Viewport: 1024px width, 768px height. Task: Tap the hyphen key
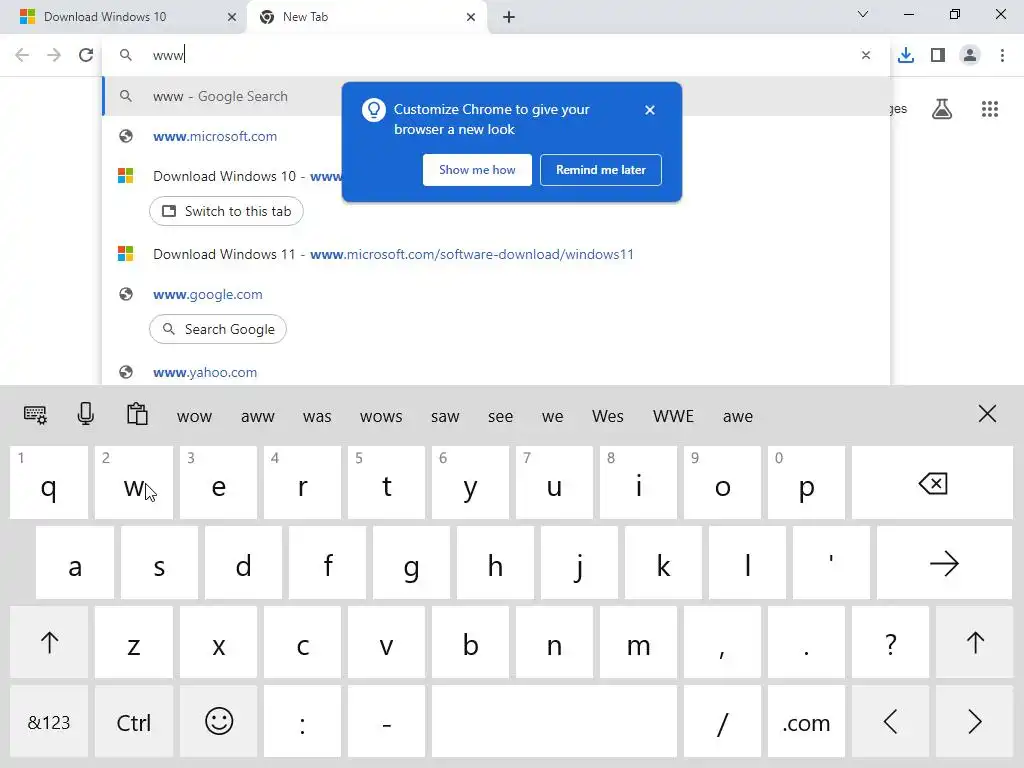click(x=387, y=722)
